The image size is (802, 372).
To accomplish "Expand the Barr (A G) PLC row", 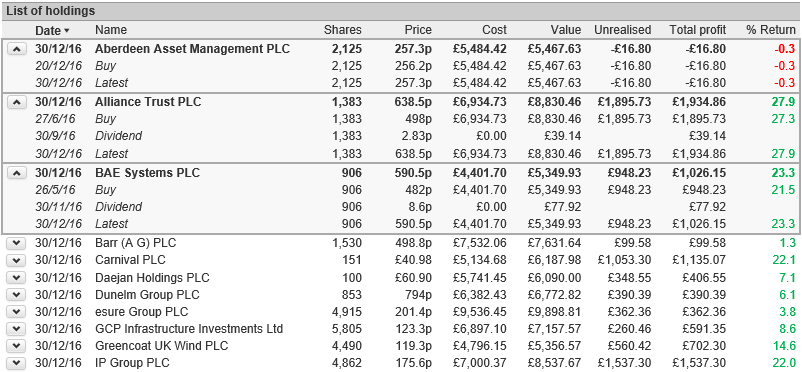I will tap(17, 243).
